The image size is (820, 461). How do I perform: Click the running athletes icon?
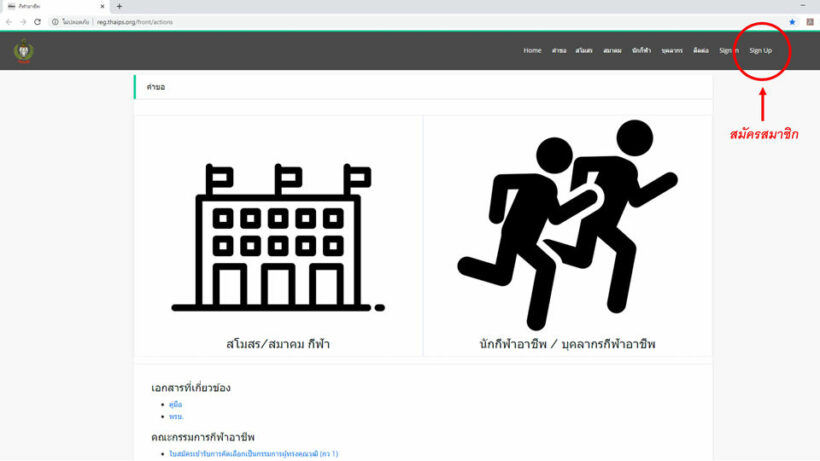(567, 225)
